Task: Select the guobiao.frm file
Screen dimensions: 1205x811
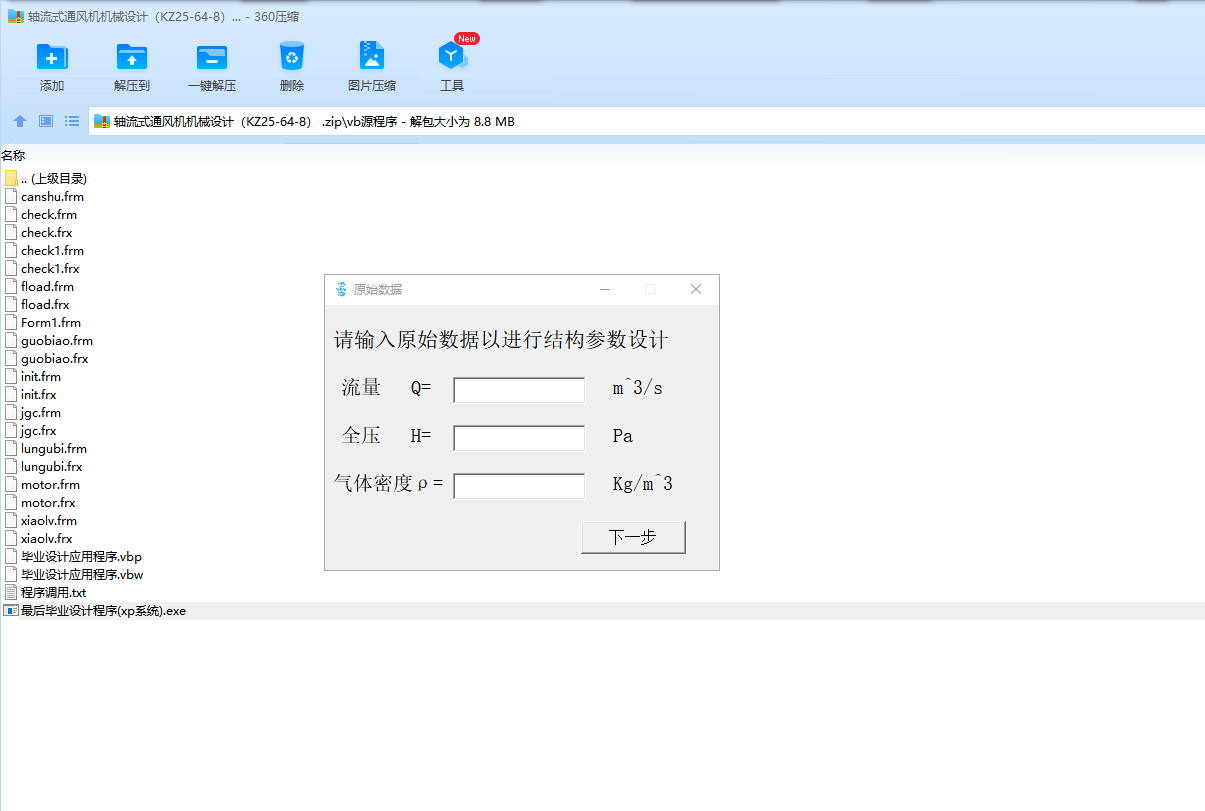Action: pyautogui.click(x=57, y=341)
